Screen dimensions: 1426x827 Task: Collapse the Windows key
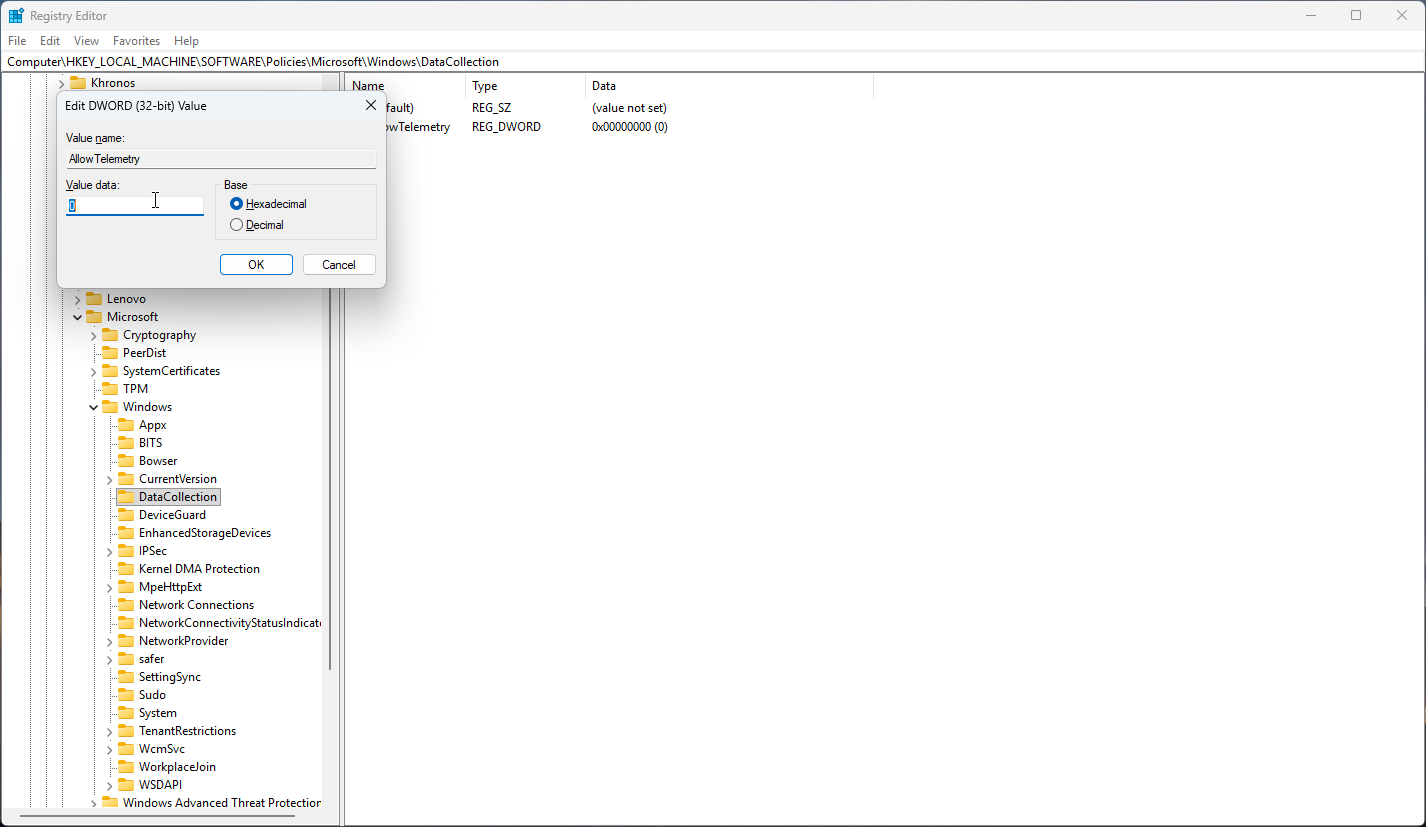tap(94, 407)
